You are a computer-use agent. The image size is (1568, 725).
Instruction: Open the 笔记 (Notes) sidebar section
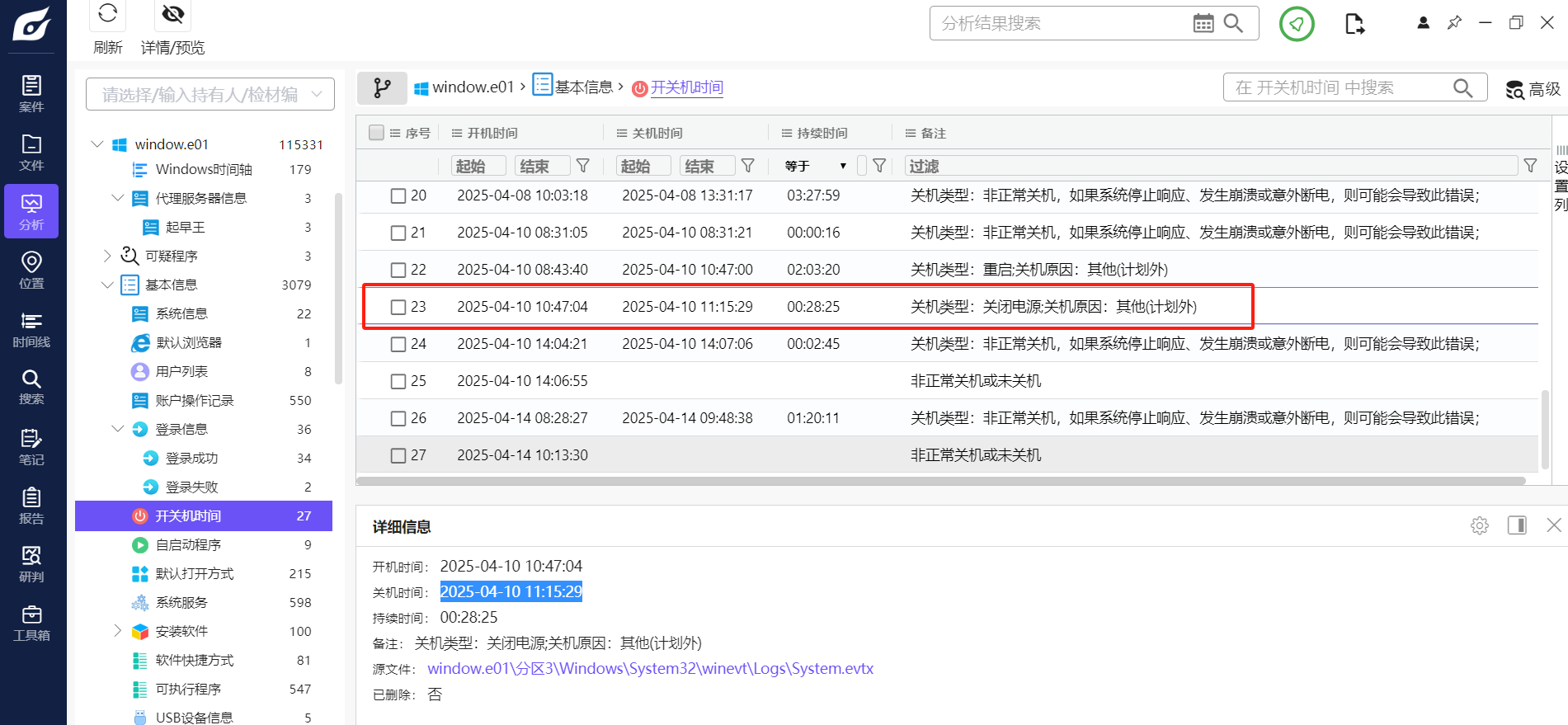31,447
